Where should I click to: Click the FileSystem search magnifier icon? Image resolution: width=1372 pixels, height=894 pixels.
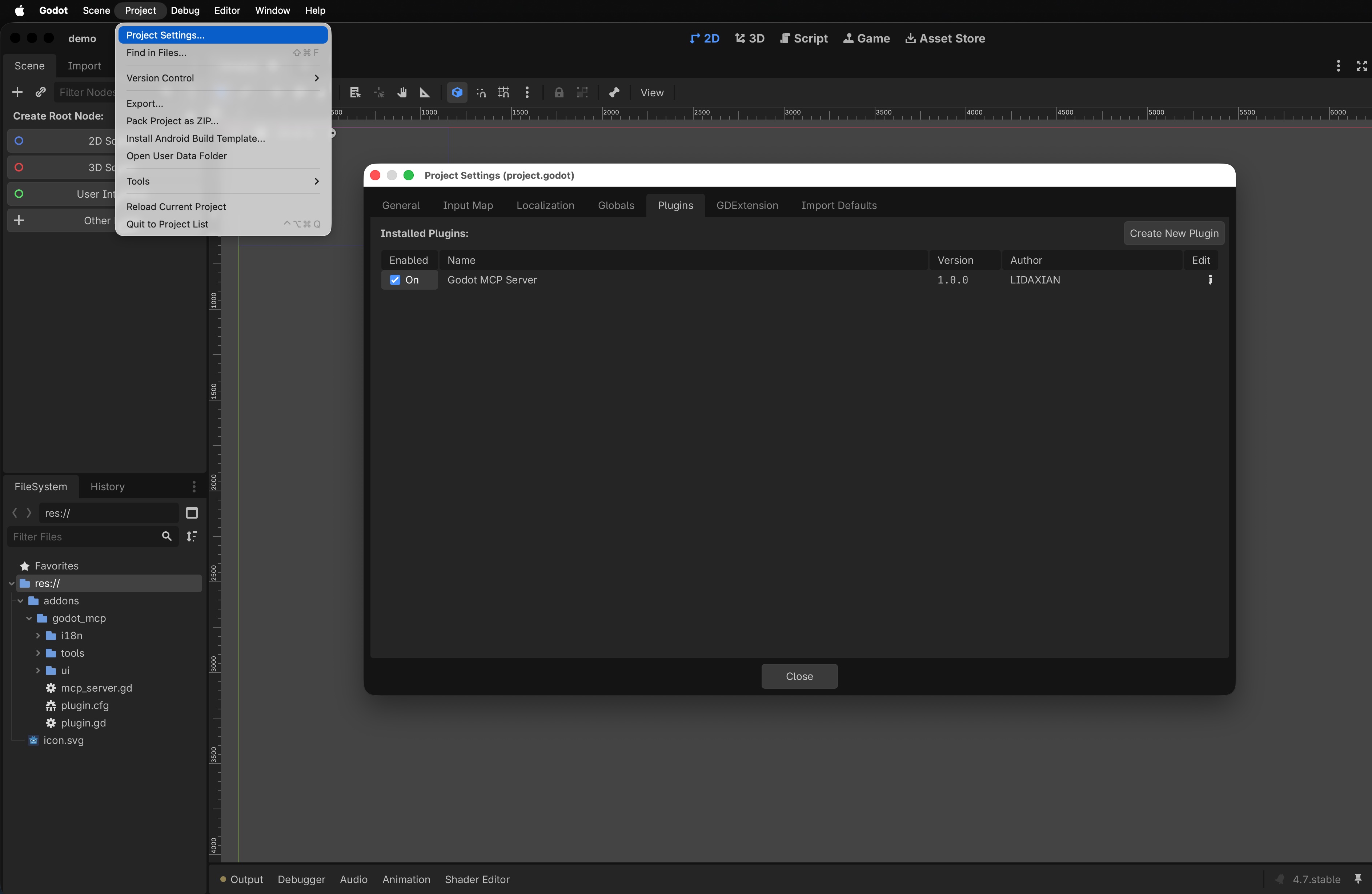[167, 537]
